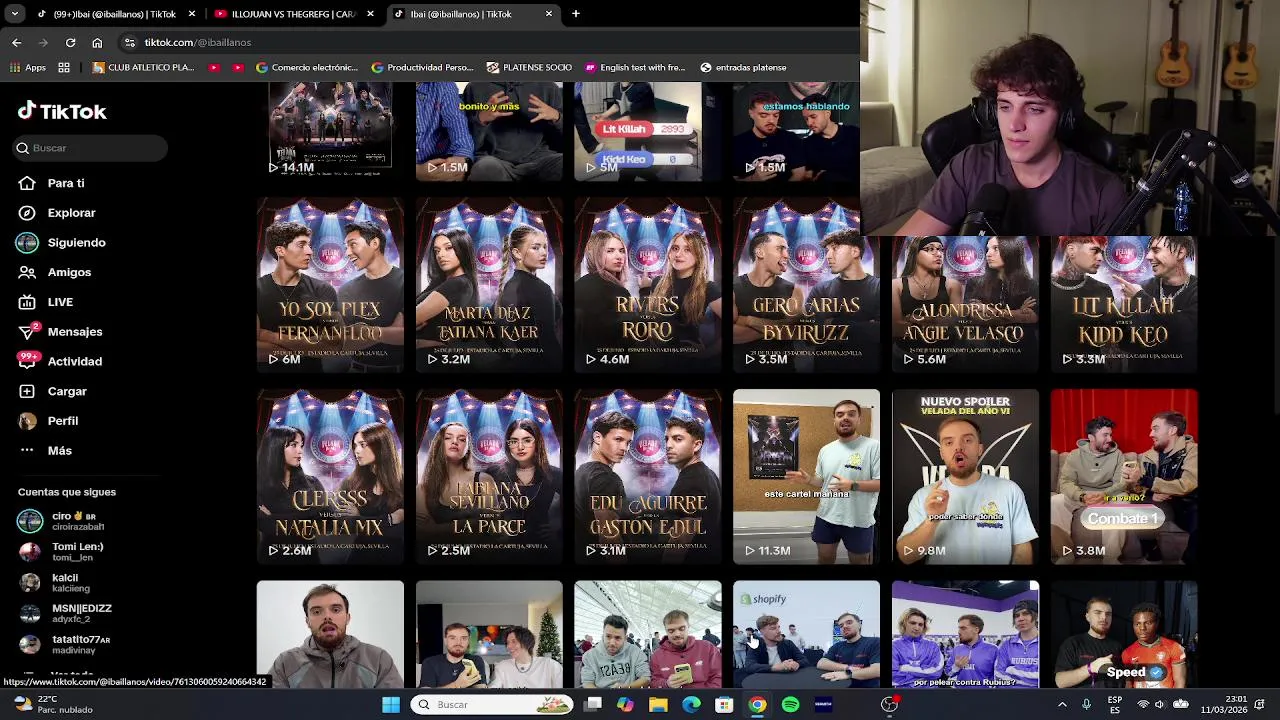Screen dimensions: 1280x720
Task: Open Comercio electrónico bookmark
Action: 307,67
